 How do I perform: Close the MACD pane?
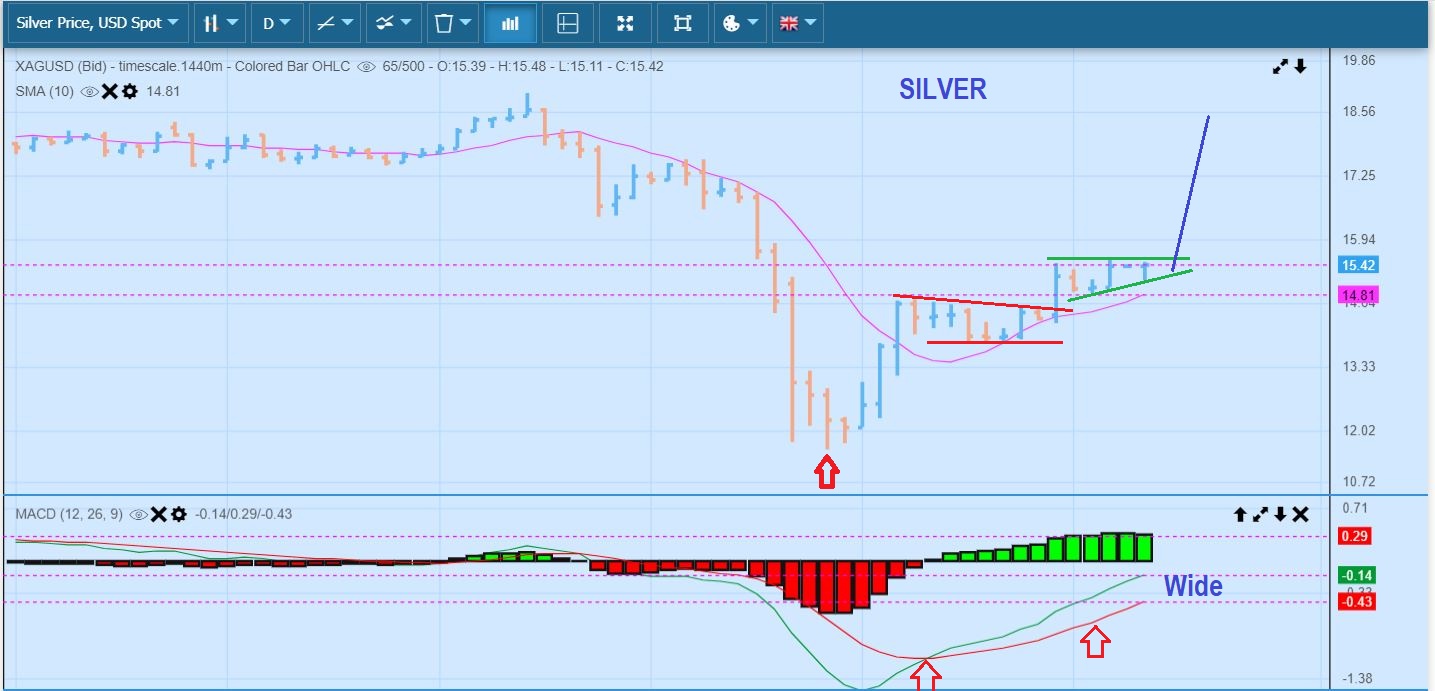[x=1300, y=514]
